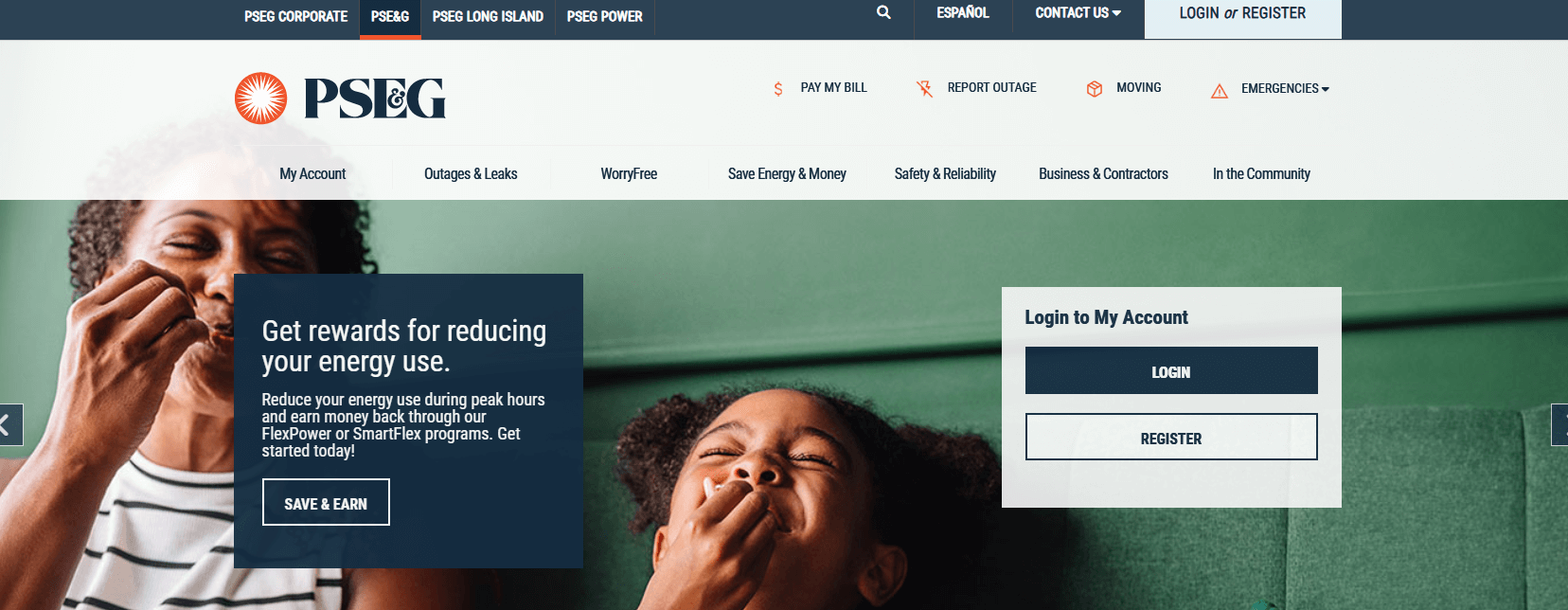Click the REGISTER button in login panel
This screenshot has height=610, width=1568.
[1171, 437]
